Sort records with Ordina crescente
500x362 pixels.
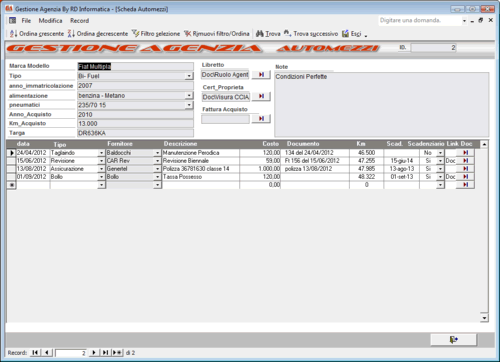37,34
